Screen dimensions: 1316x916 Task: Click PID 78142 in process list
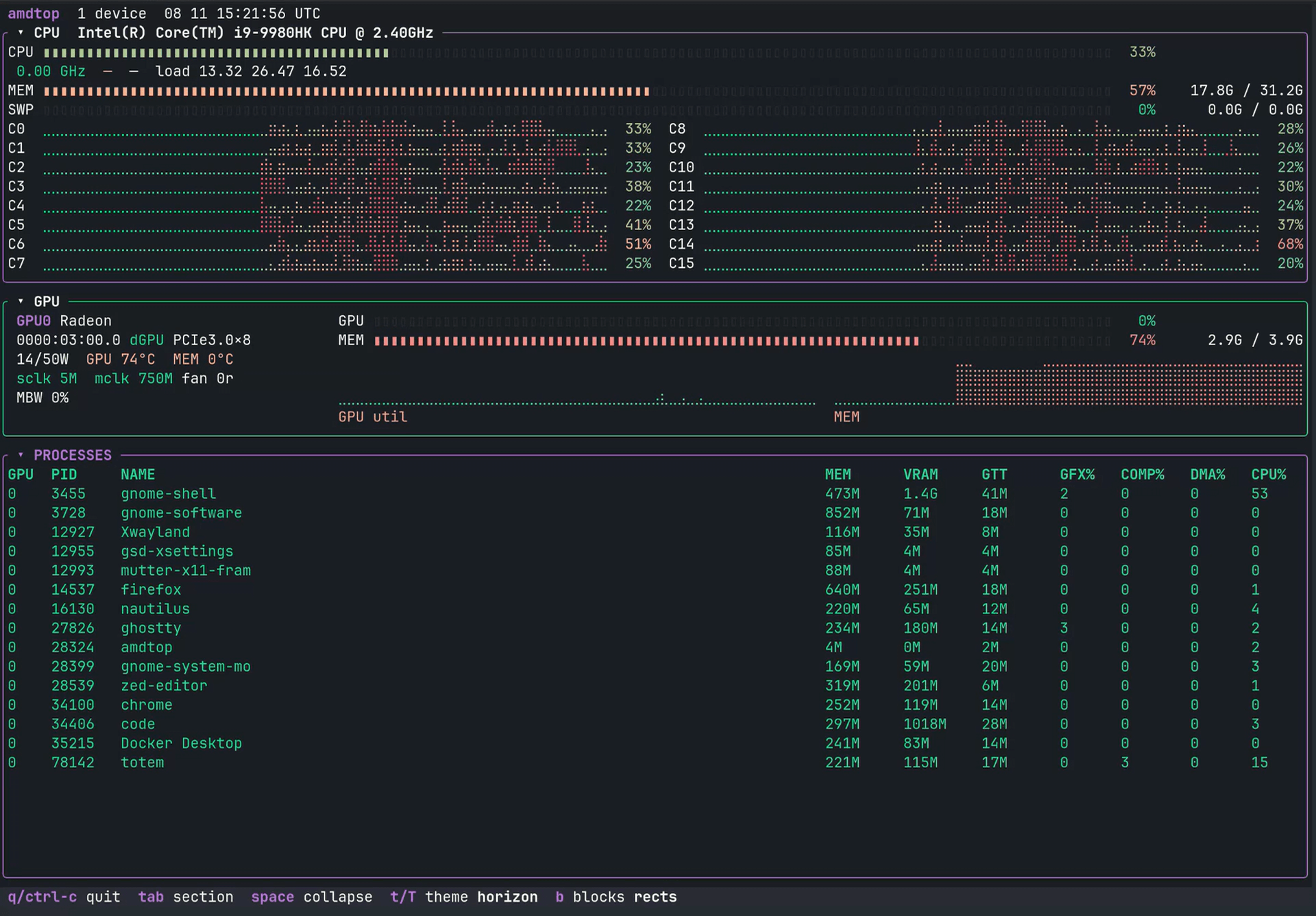coord(73,763)
